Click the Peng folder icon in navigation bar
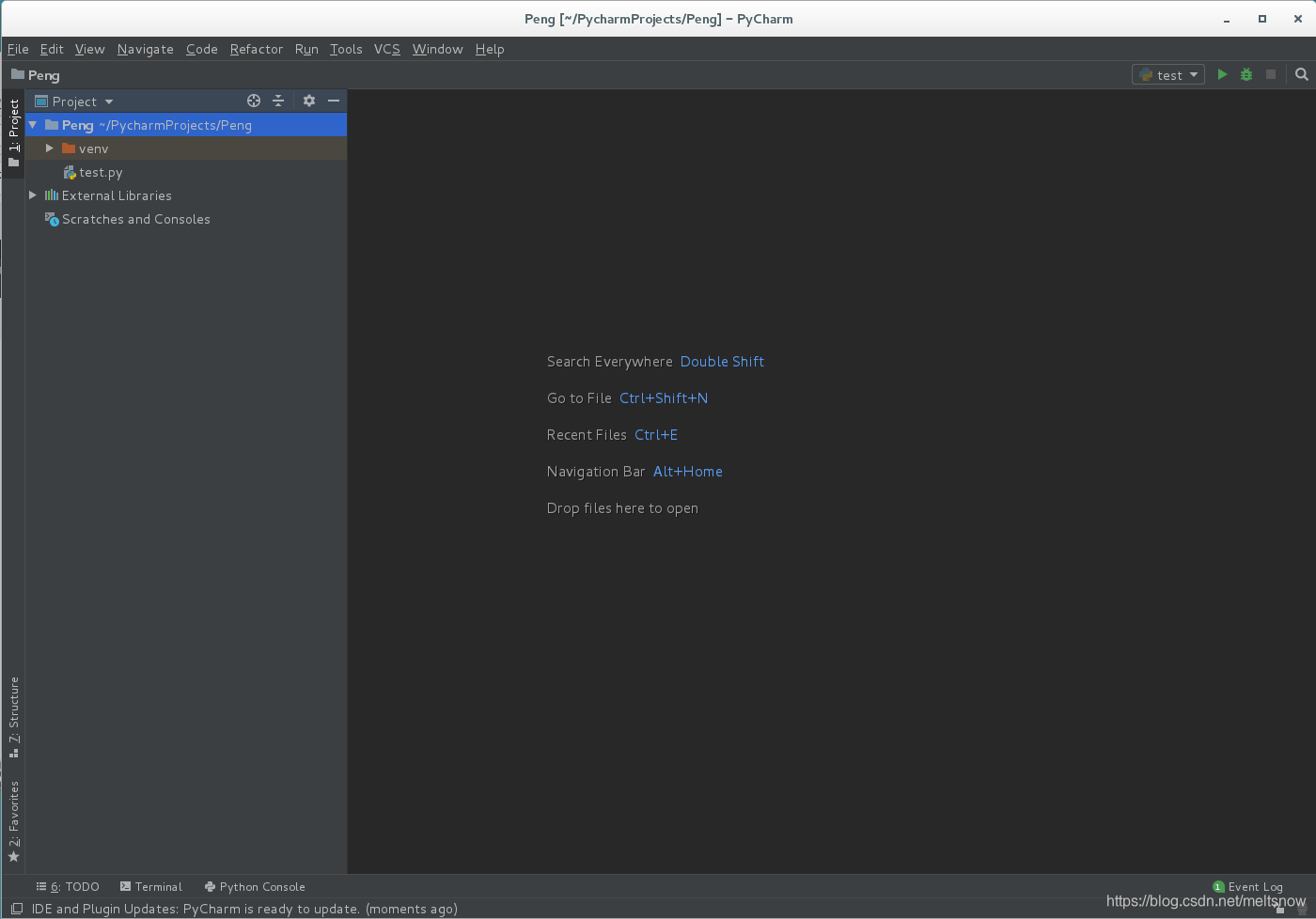Image resolution: width=1316 pixels, height=919 pixels. click(x=18, y=74)
